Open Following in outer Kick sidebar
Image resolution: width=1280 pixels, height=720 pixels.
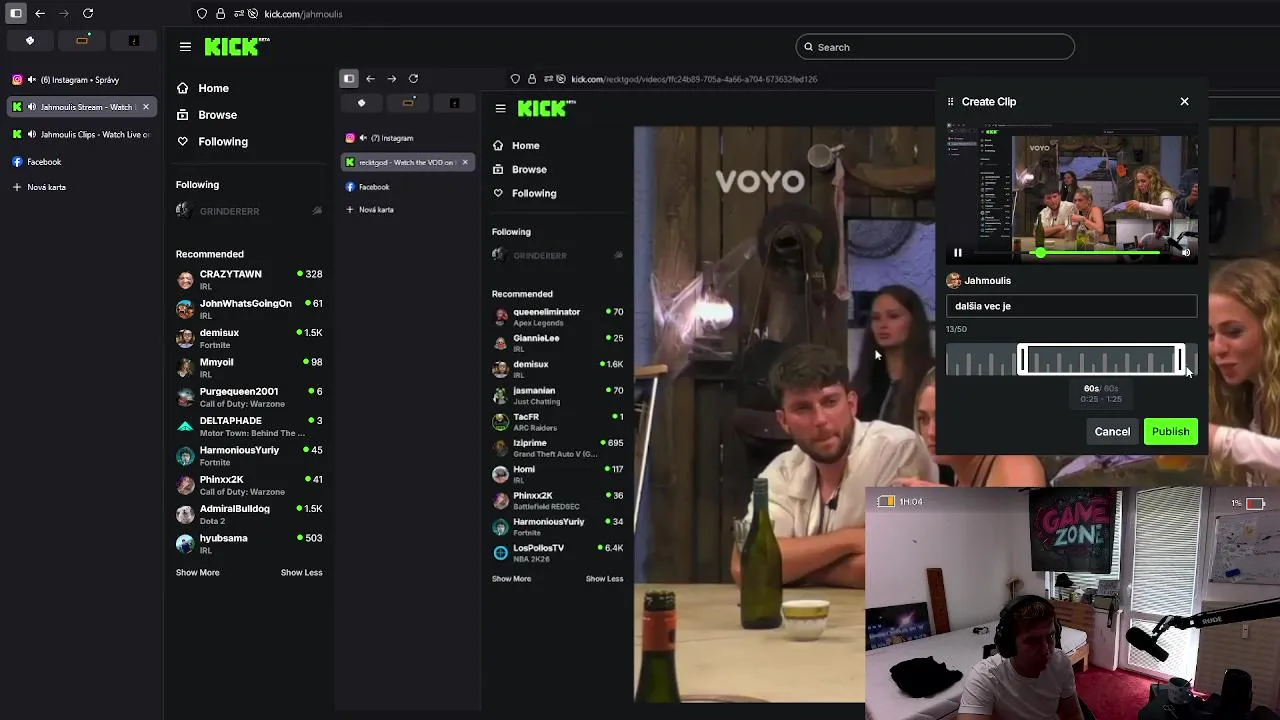(212, 142)
